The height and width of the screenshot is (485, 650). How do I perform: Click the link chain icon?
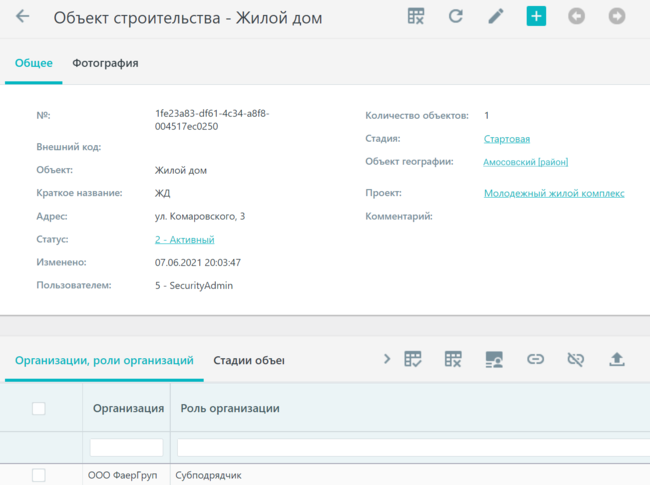click(x=535, y=359)
